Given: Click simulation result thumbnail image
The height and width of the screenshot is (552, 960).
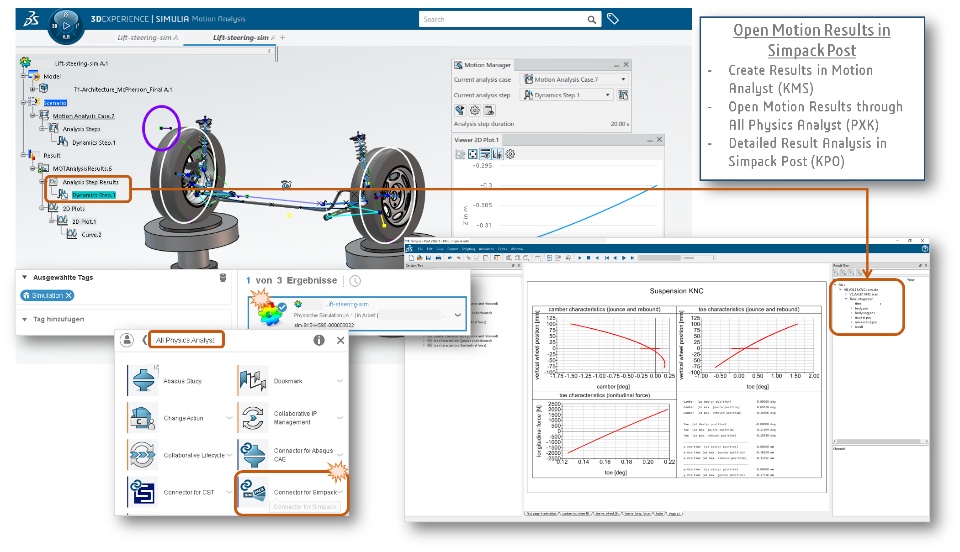Looking at the screenshot, I should (270, 311).
